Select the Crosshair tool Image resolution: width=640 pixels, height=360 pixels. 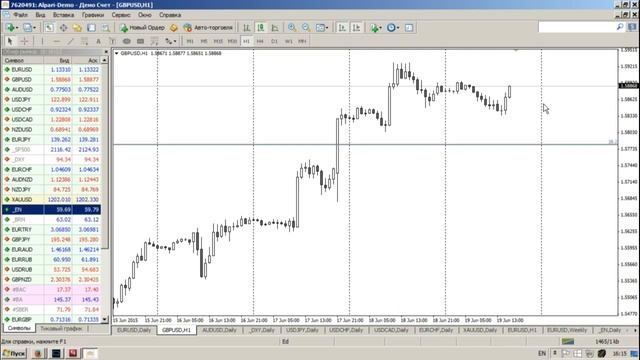[x=24, y=41]
